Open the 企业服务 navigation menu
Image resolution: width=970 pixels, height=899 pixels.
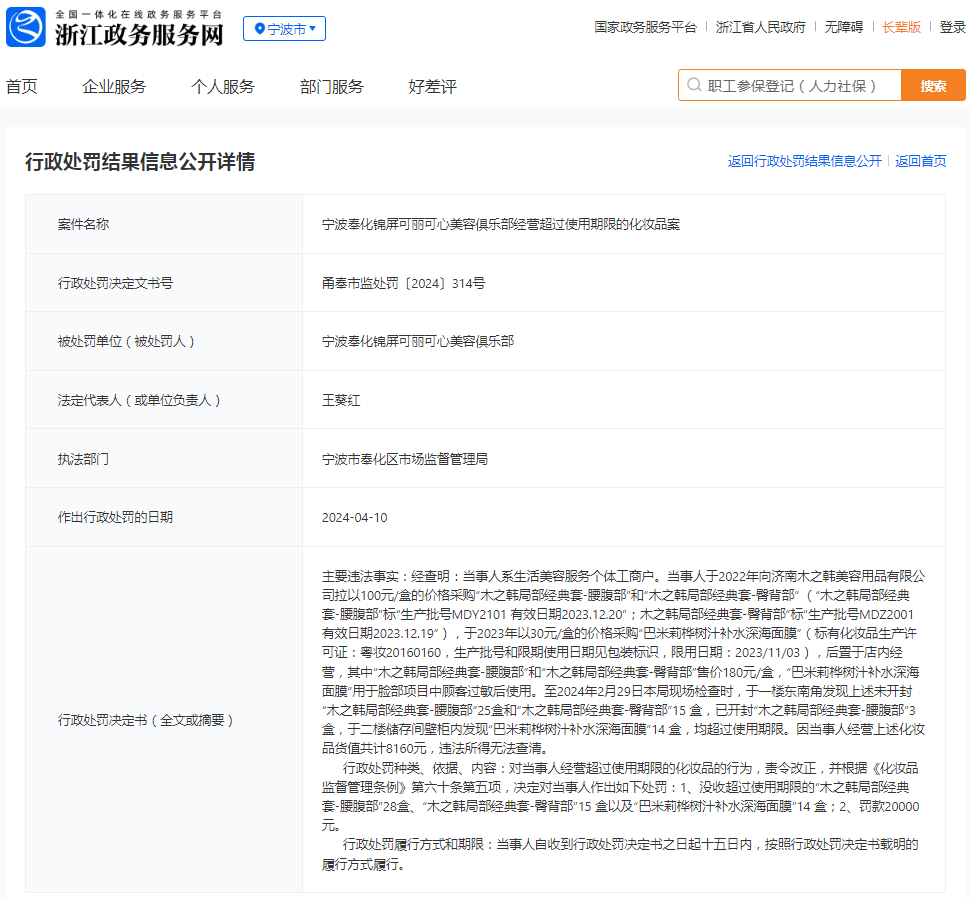[x=114, y=87]
